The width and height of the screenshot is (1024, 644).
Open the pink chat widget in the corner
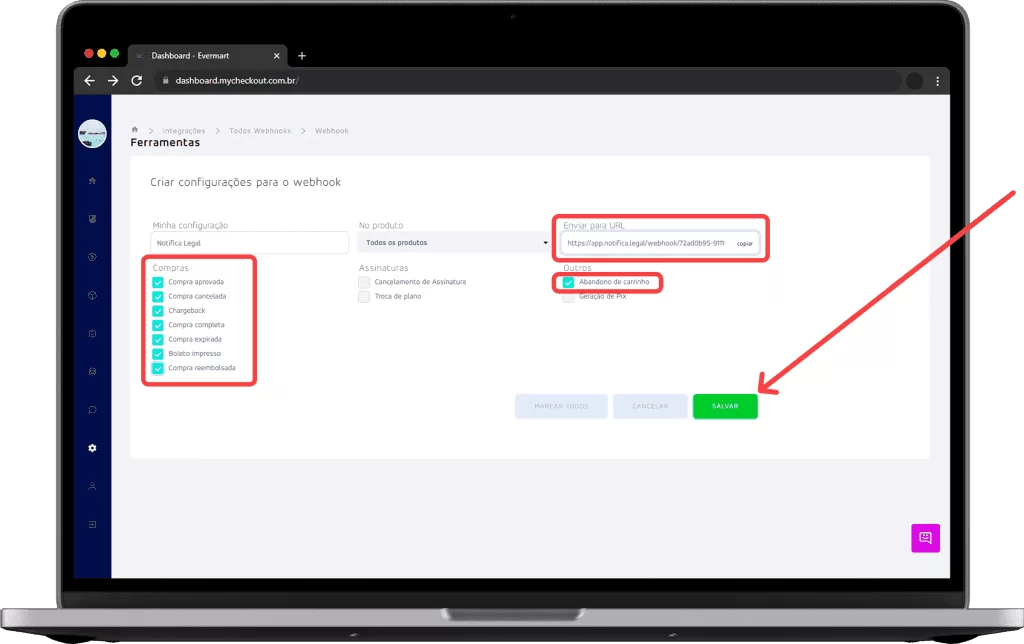[x=925, y=538]
